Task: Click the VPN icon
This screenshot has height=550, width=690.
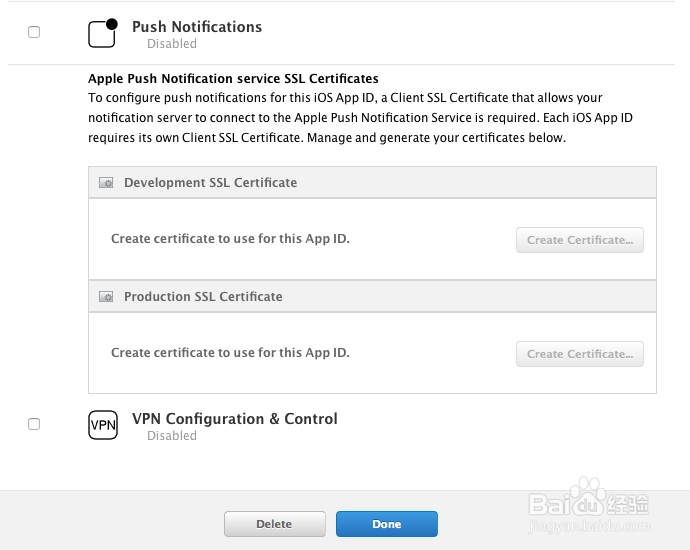Action: (103, 425)
